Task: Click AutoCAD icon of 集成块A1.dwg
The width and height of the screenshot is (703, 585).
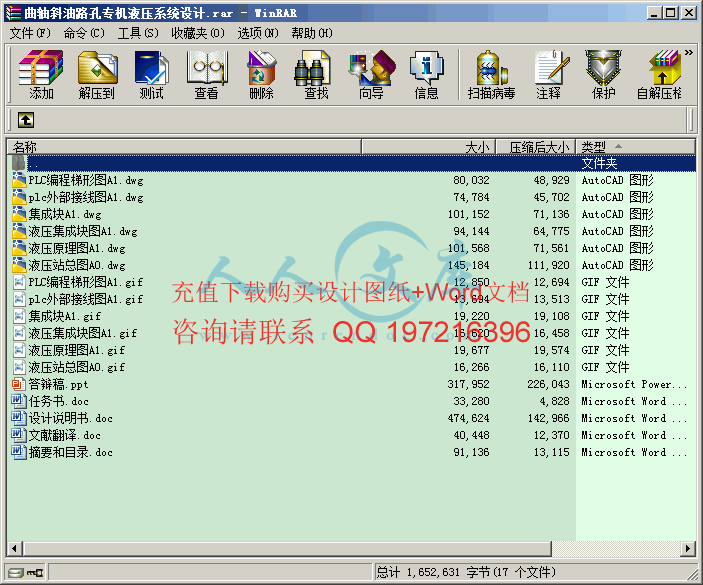Action: coord(19,214)
